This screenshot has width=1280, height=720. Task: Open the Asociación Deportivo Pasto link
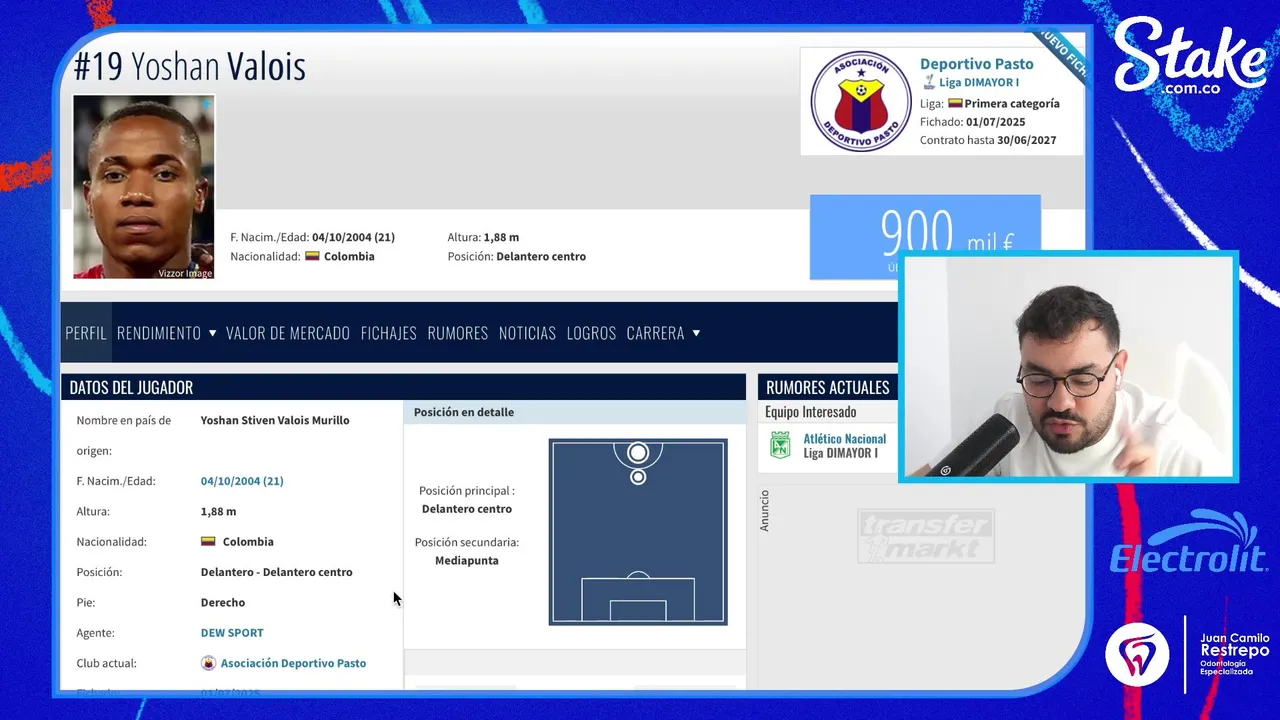point(293,663)
